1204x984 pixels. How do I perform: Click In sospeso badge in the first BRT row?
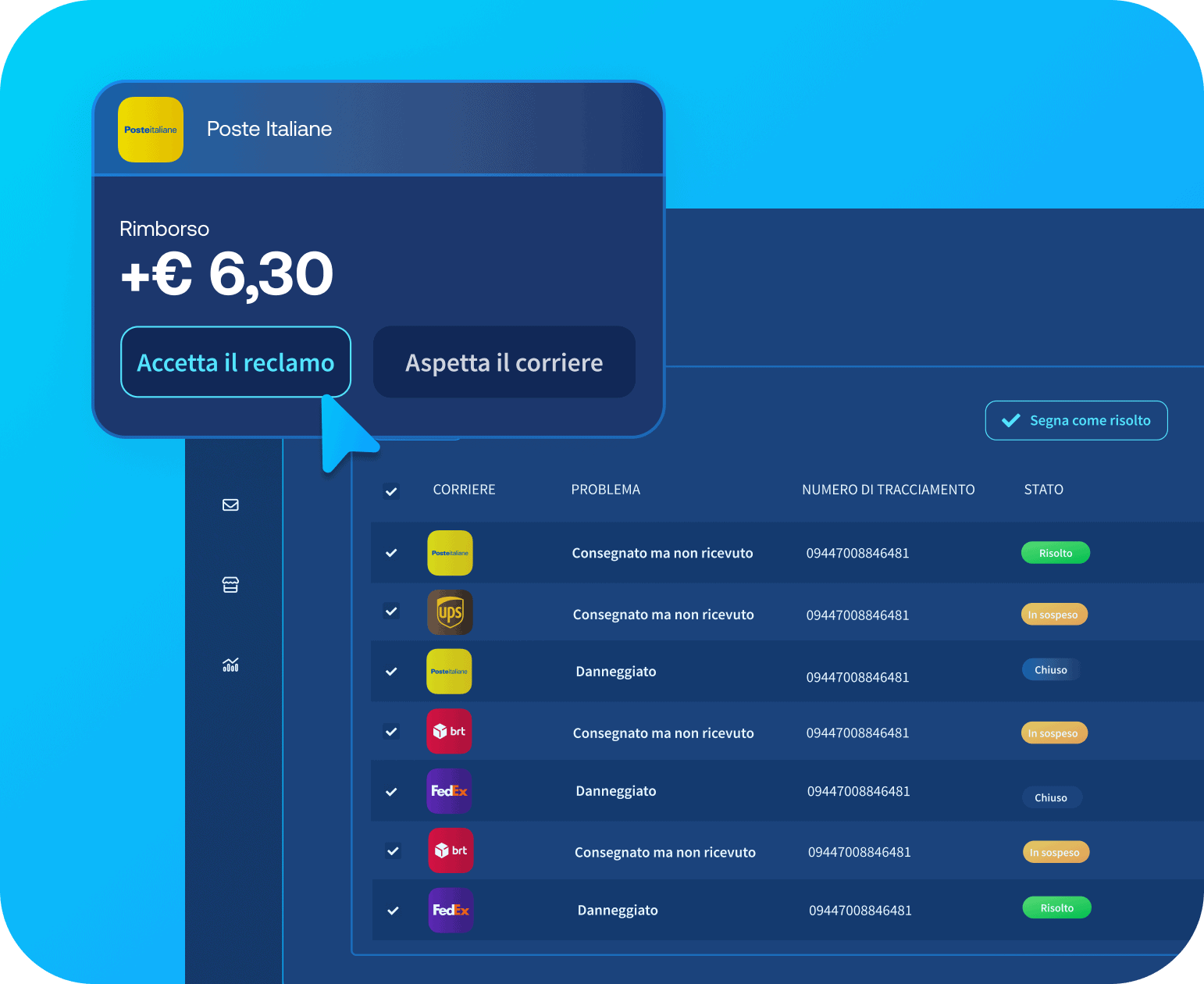coord(1054,733)
